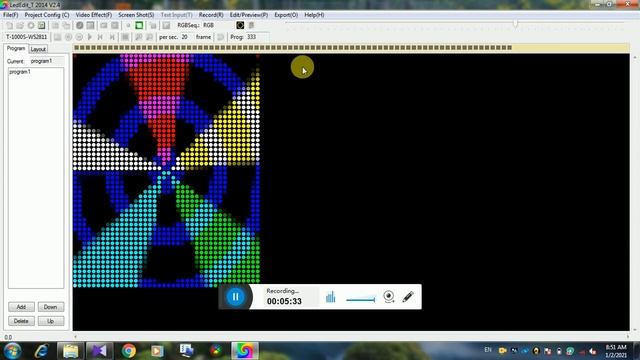Image resolution: width=640 pixels, height=360 pixels.
Task: Select program1 in the program list
Action: 20,72
